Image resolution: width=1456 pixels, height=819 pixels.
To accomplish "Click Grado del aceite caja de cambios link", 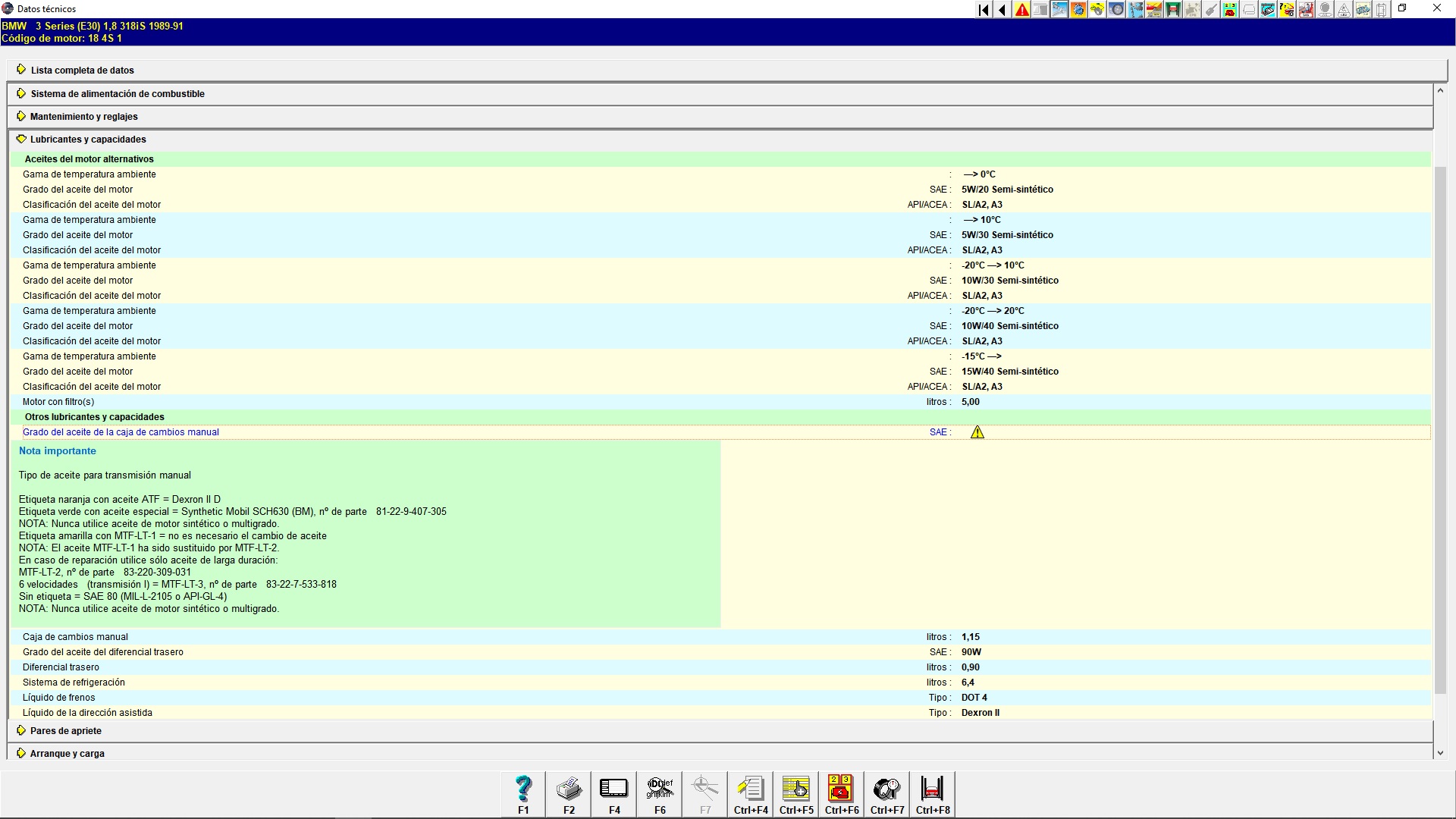I will 121,432.
